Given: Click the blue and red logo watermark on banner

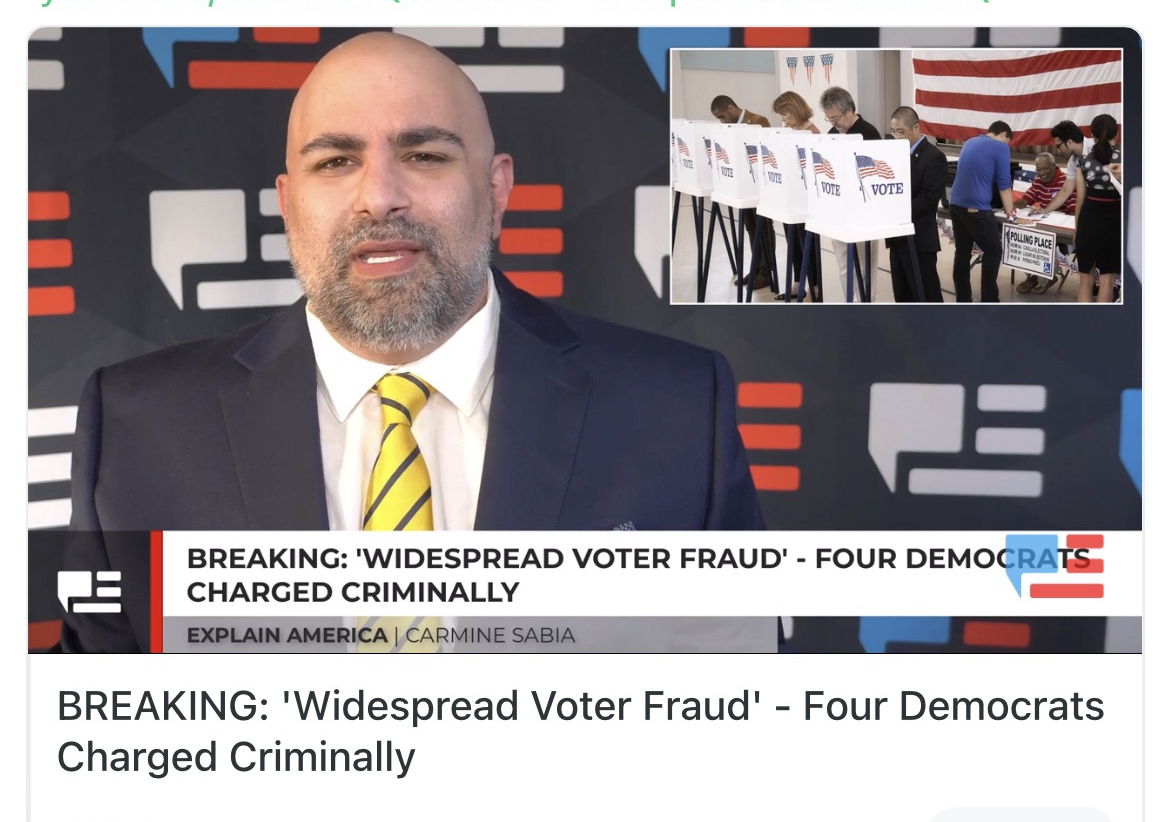Looking at the screenshot, I should [1054, 566].
